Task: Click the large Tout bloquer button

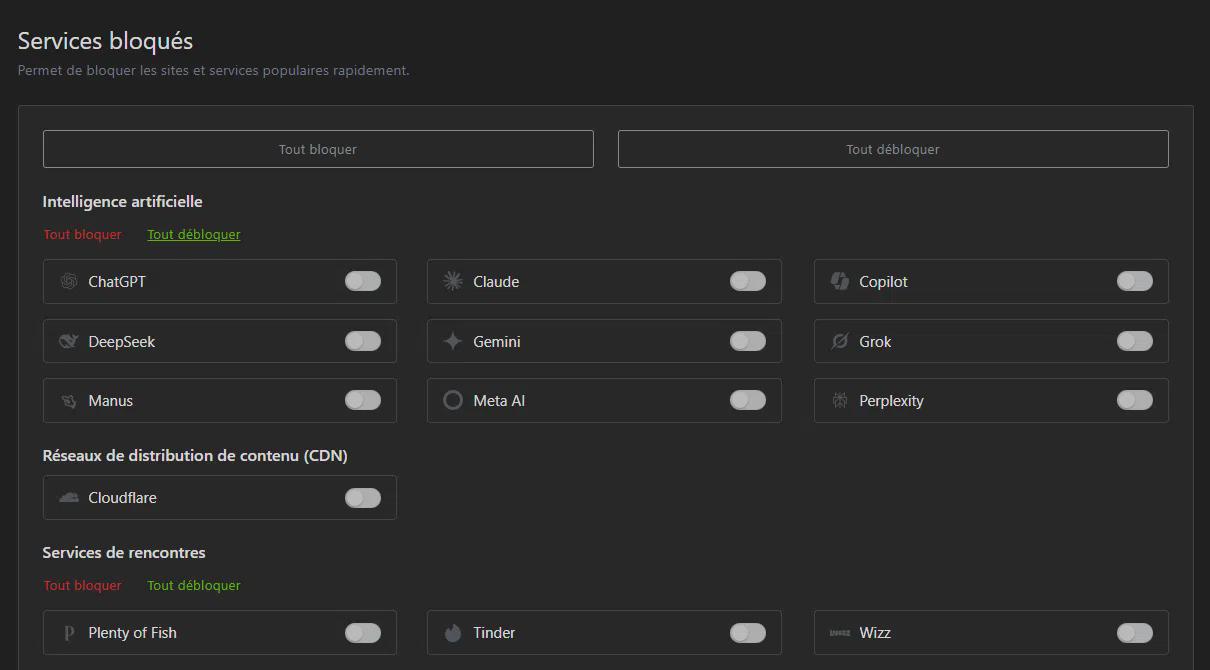Action: [x=318, y=149]
